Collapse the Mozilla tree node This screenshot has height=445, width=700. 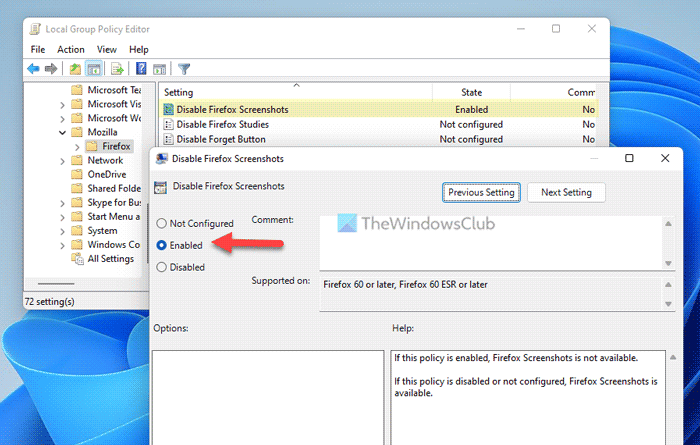pyautogui.click(x=62, y=133)
